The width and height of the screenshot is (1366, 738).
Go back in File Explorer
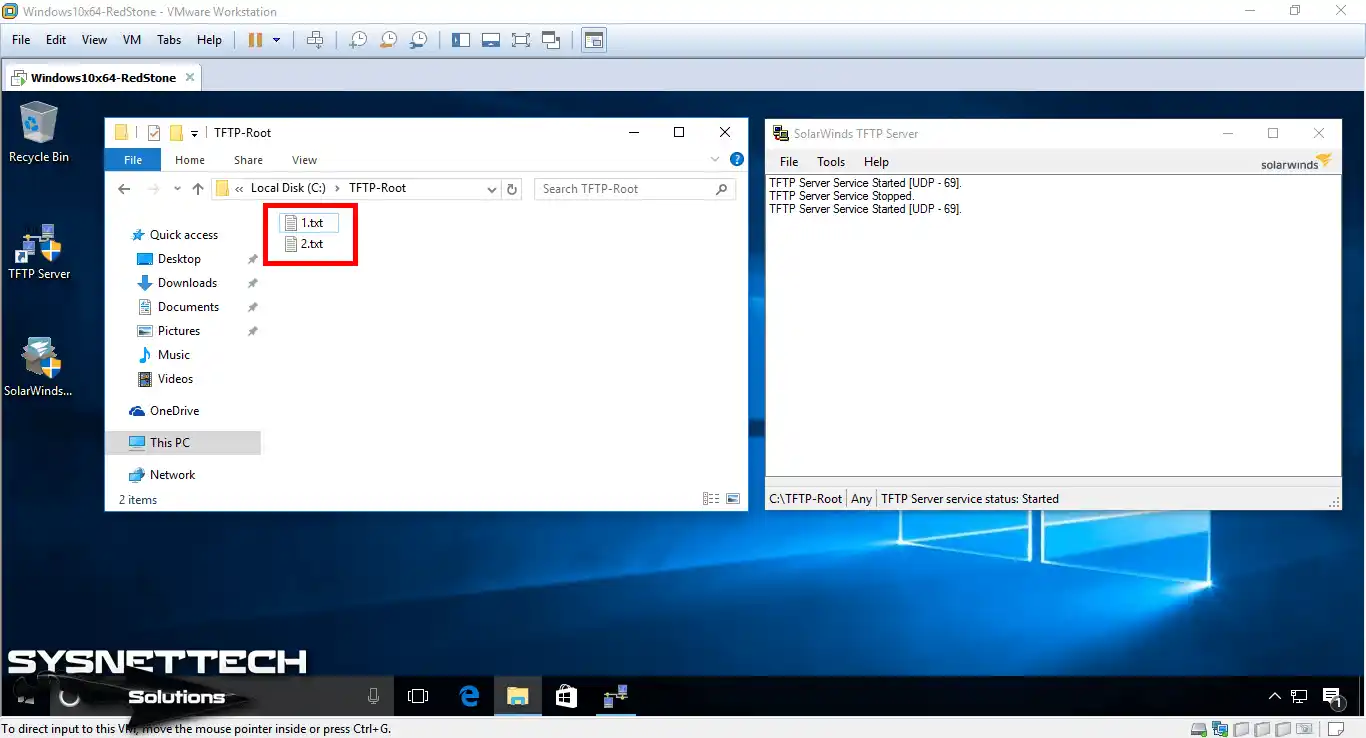point(124,188)
